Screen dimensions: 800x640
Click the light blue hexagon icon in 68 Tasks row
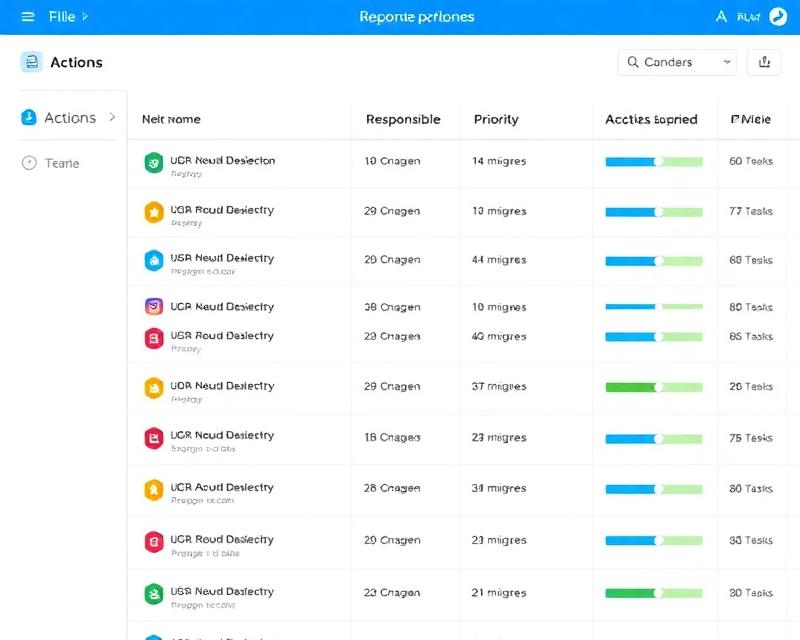click(x=153, y=260)
